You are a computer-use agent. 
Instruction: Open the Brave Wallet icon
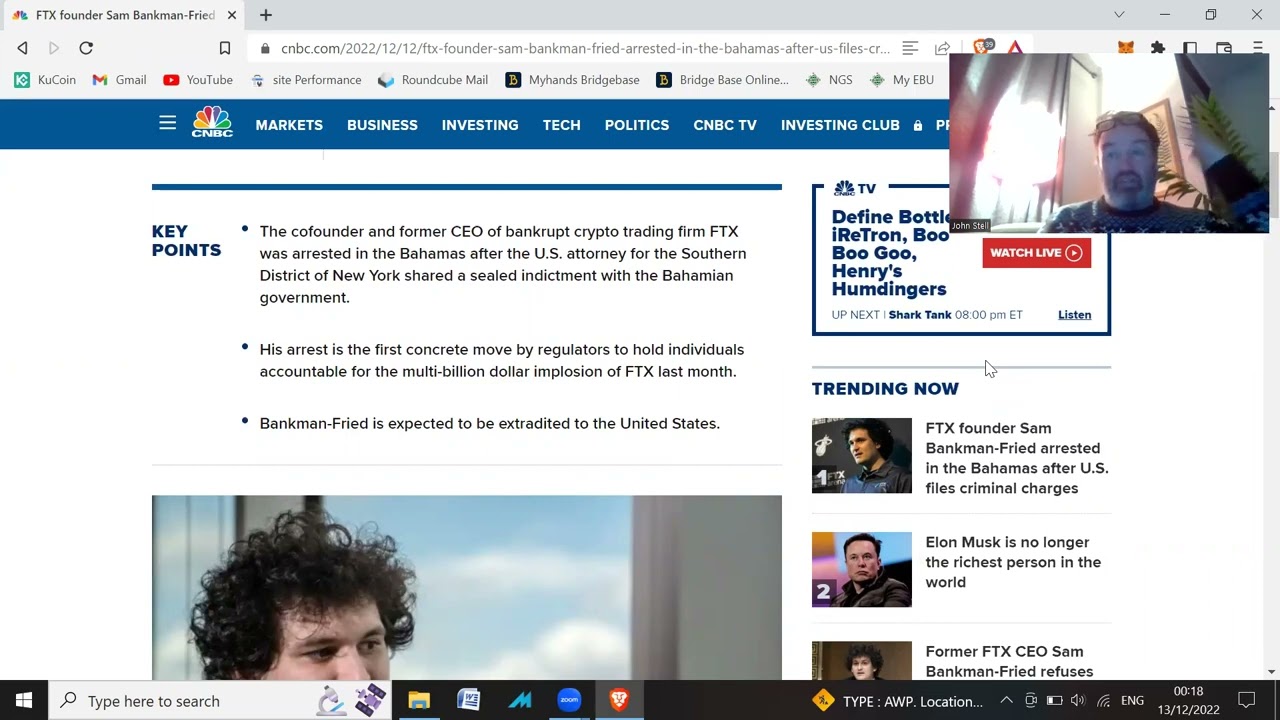pyautogui.click(x=1224, y=48)
